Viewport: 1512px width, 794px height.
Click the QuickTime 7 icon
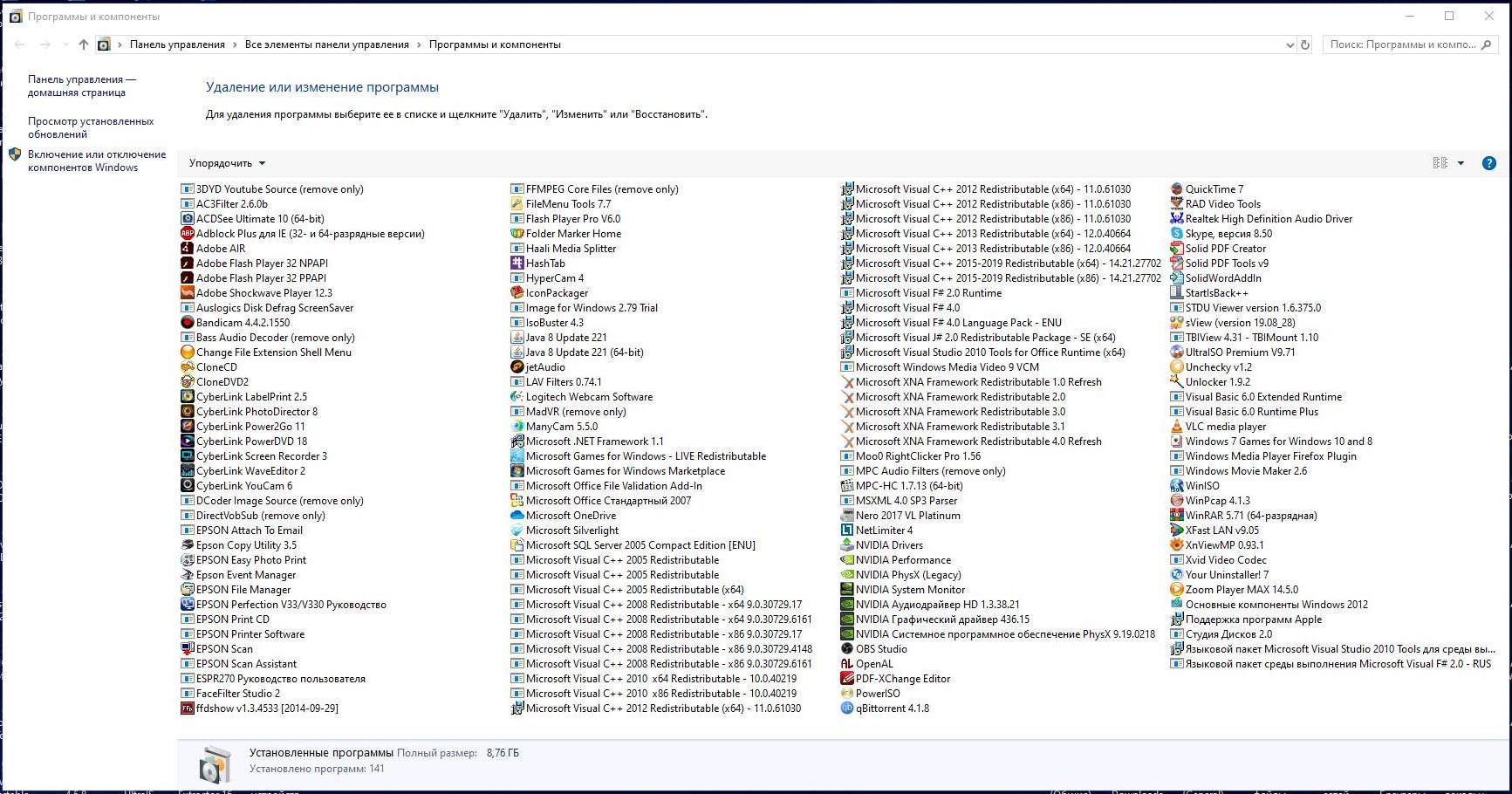(x=1176, y=189)
